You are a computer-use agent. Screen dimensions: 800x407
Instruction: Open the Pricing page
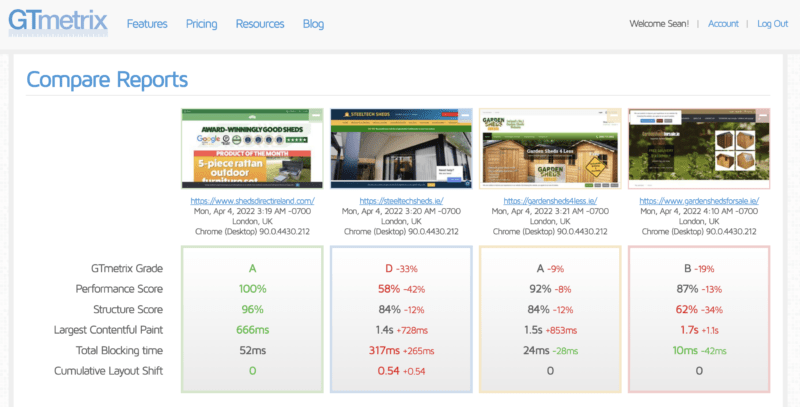pos(202,24)
